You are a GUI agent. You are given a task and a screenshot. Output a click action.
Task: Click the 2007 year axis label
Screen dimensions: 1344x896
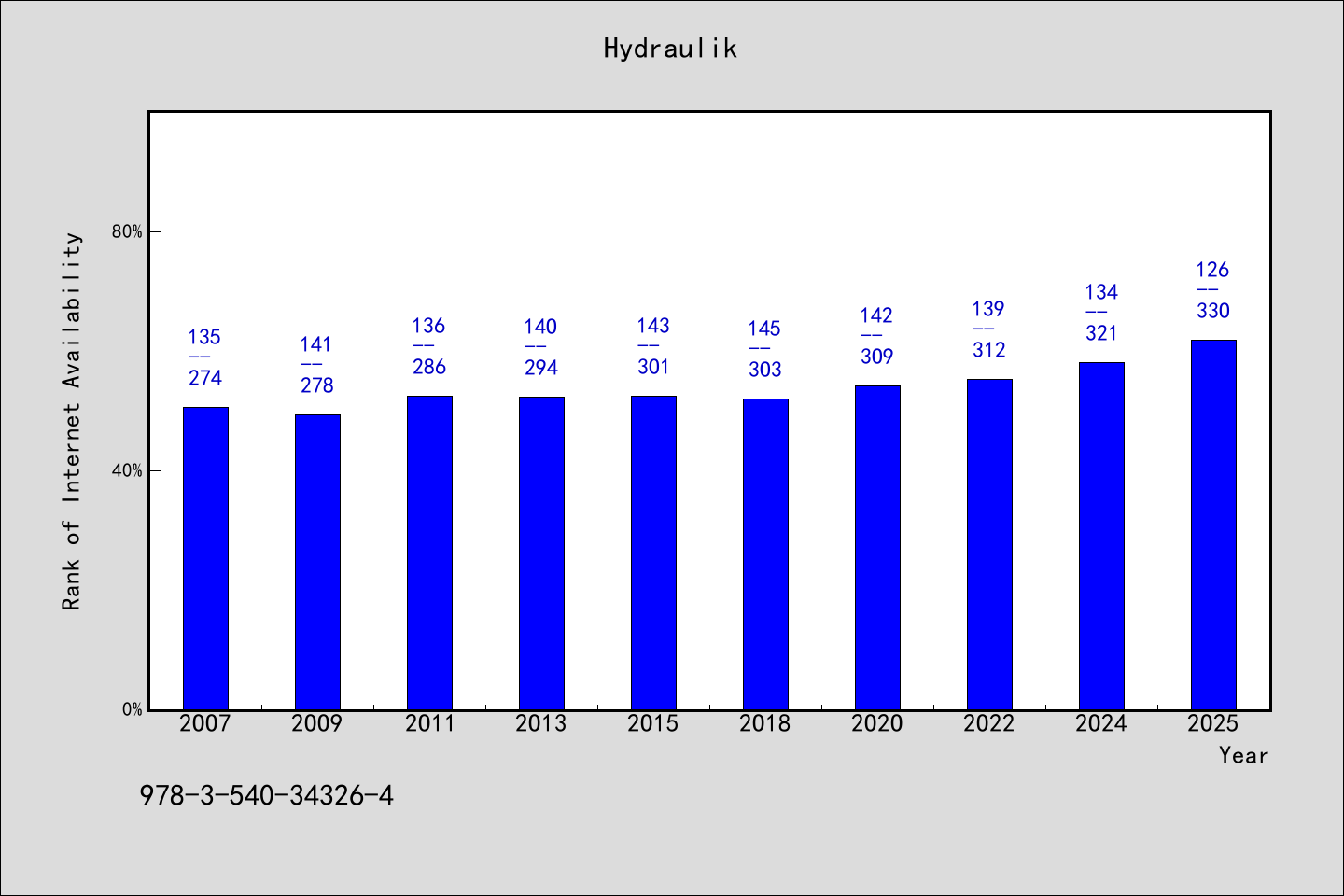tap(205, 723)
